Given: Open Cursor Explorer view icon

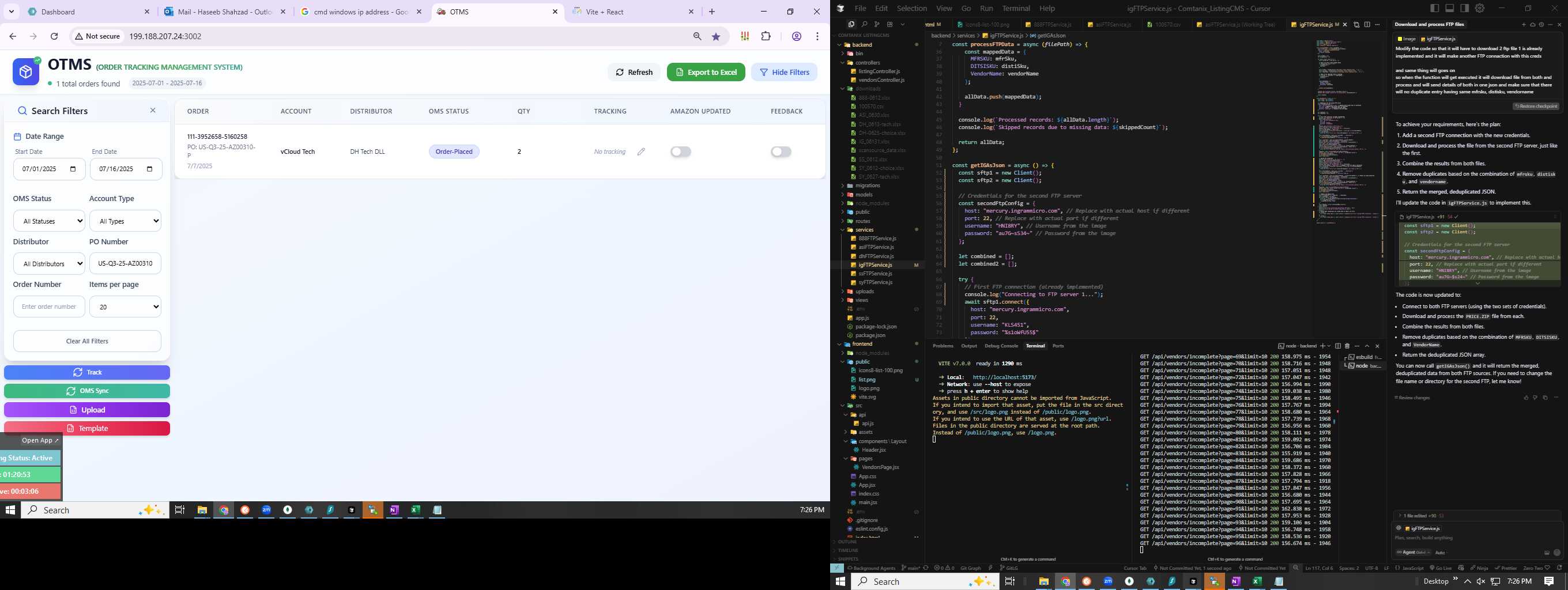Looking at the screenshot, I should [851, 24].
